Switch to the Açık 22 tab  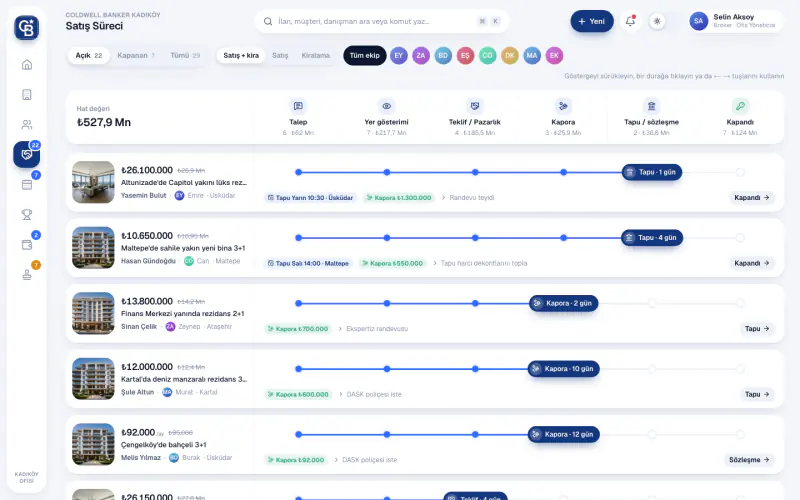(89, 56)
